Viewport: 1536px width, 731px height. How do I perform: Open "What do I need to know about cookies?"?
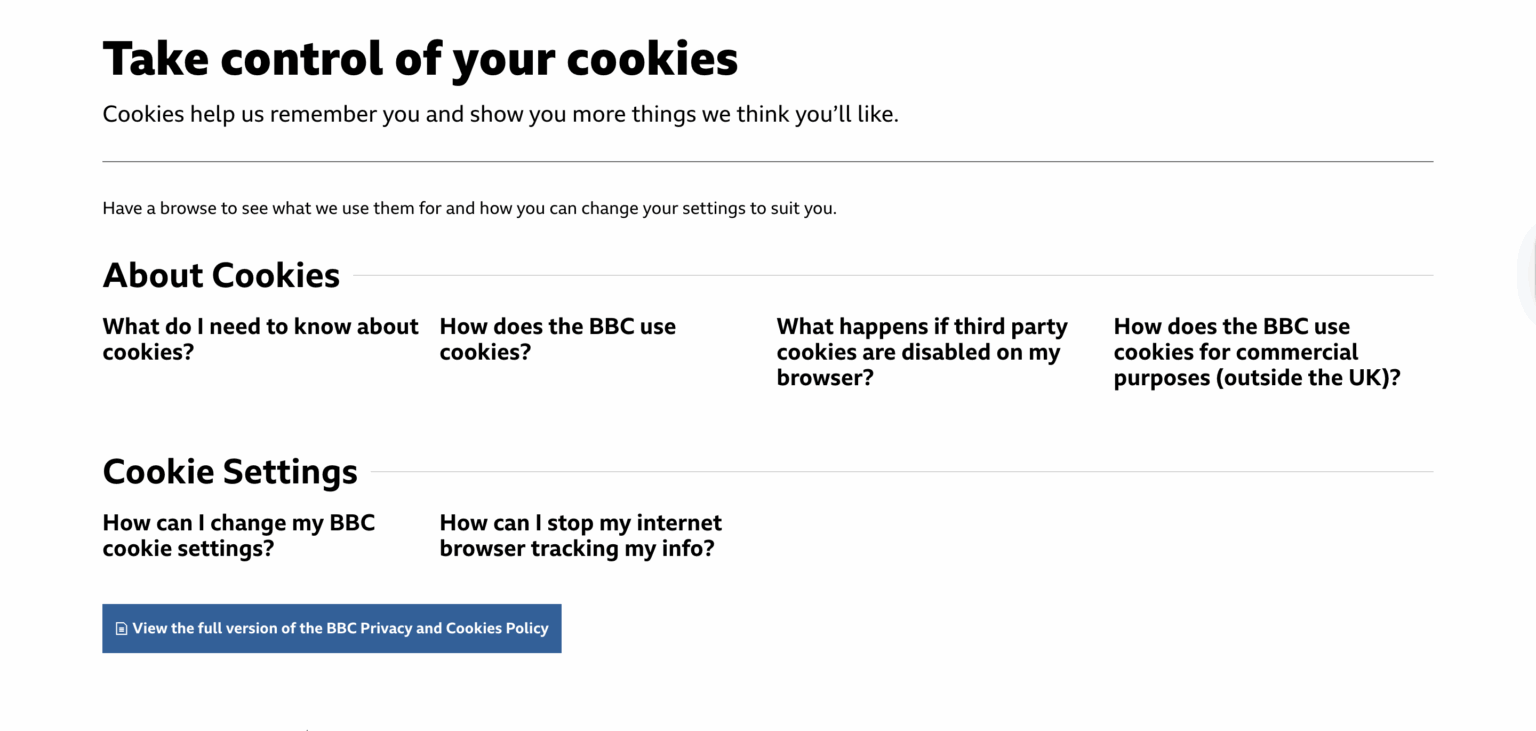click(260, 339)
